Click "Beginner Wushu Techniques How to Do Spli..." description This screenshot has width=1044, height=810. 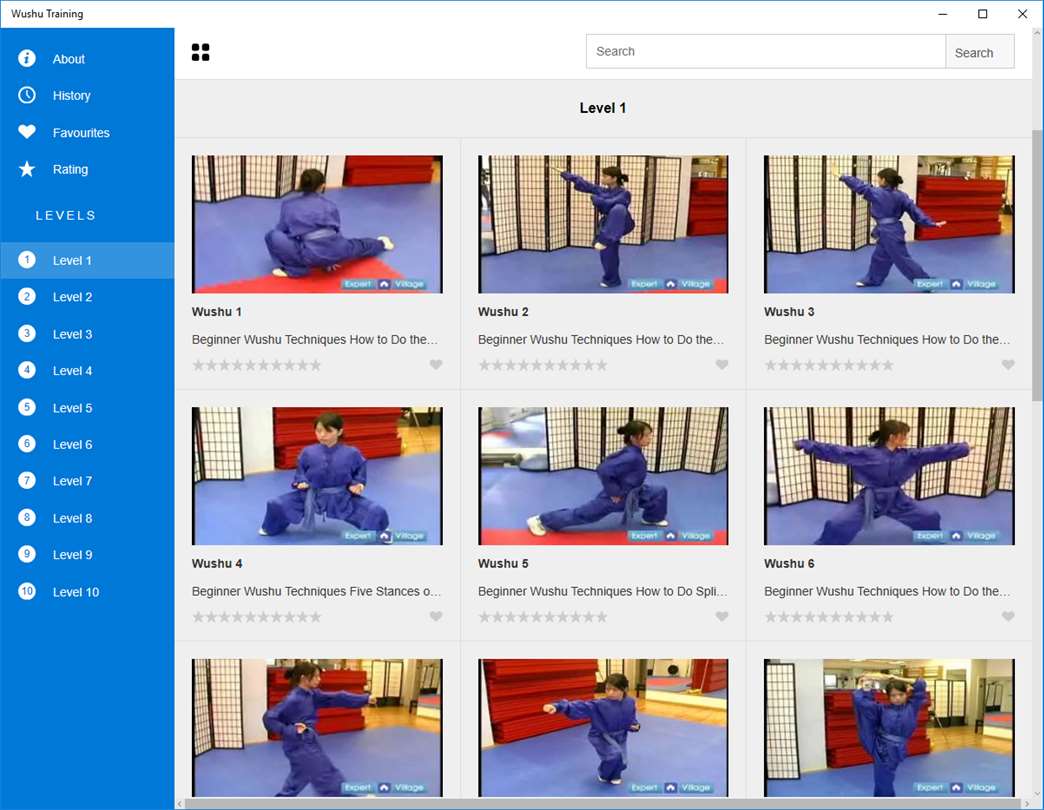click(603, 591)
